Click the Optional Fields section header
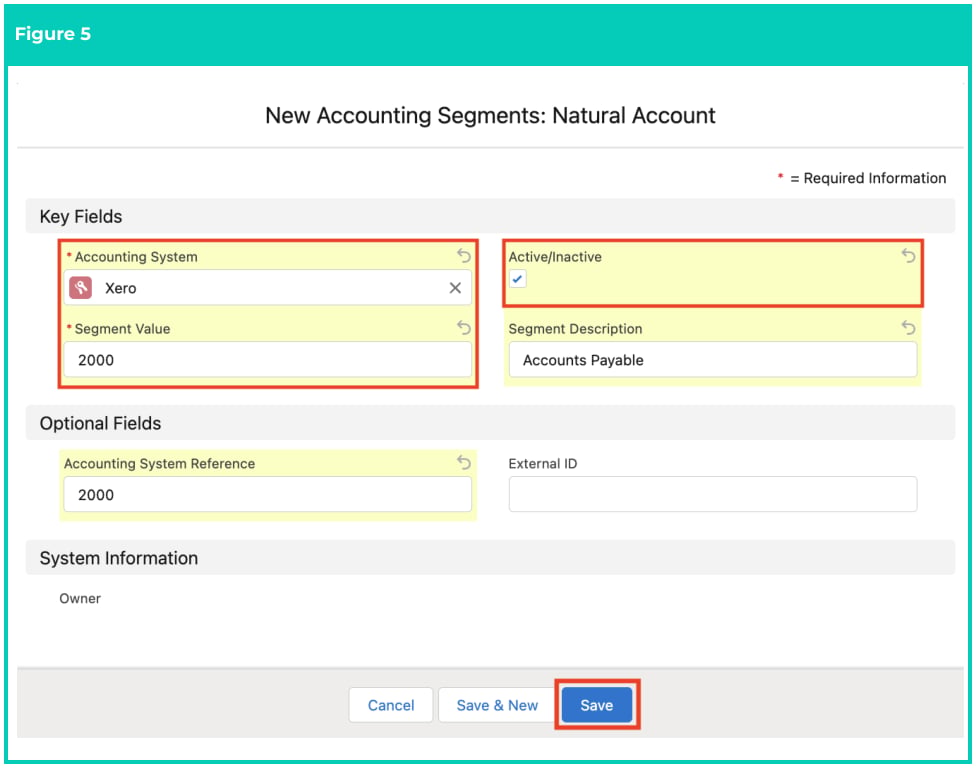The width and height of the screenshot is (976, 768). click(490, 423)
